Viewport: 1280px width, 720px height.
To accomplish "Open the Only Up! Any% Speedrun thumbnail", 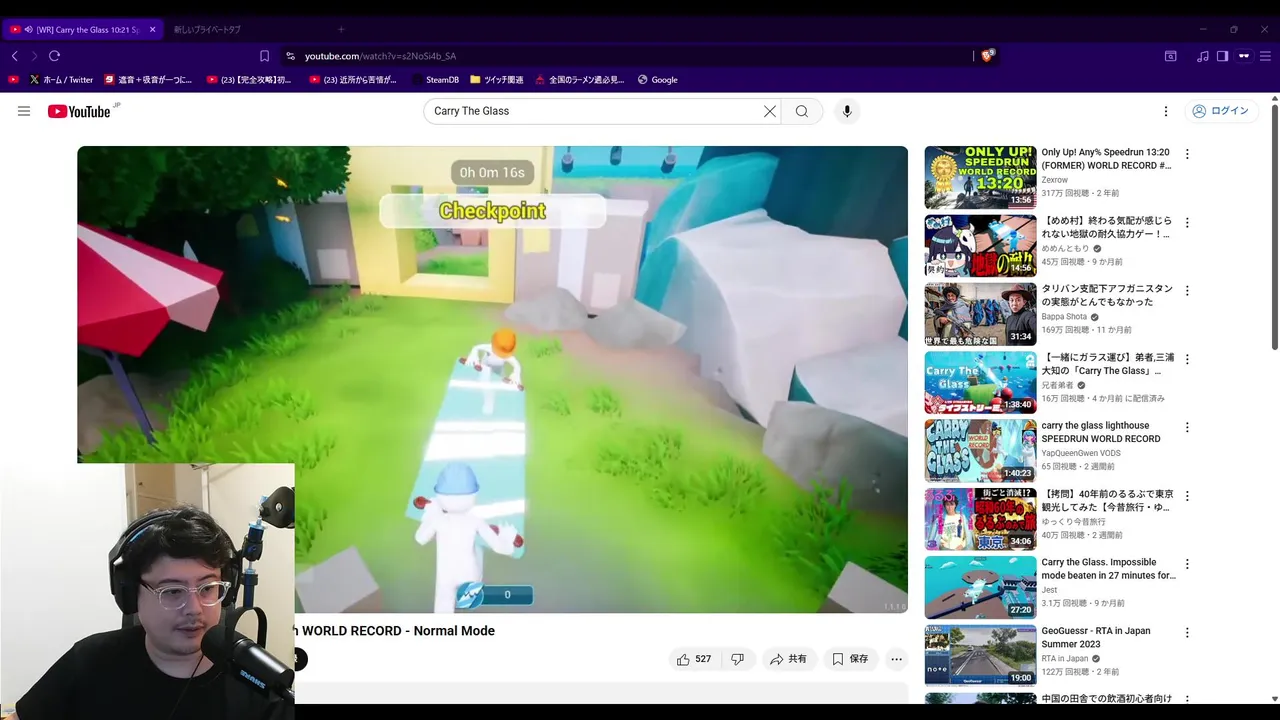I will coord(980,177).
